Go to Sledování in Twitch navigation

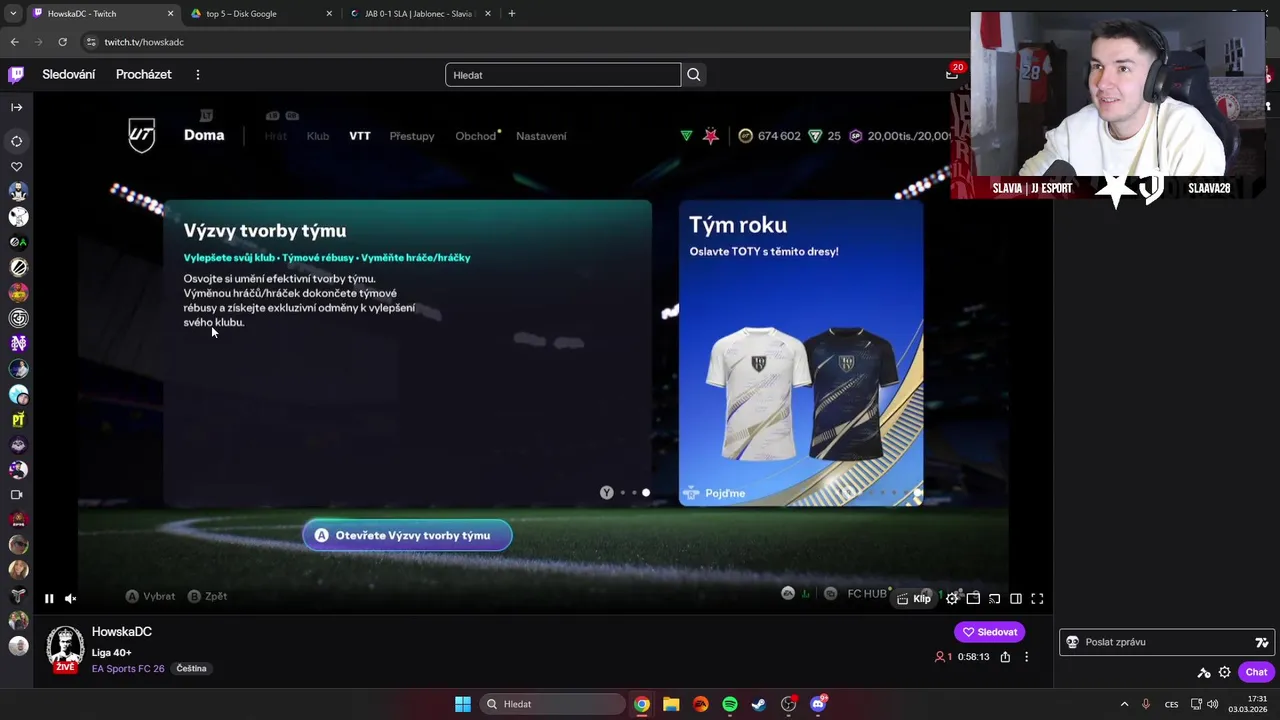(x=69, y=75)
